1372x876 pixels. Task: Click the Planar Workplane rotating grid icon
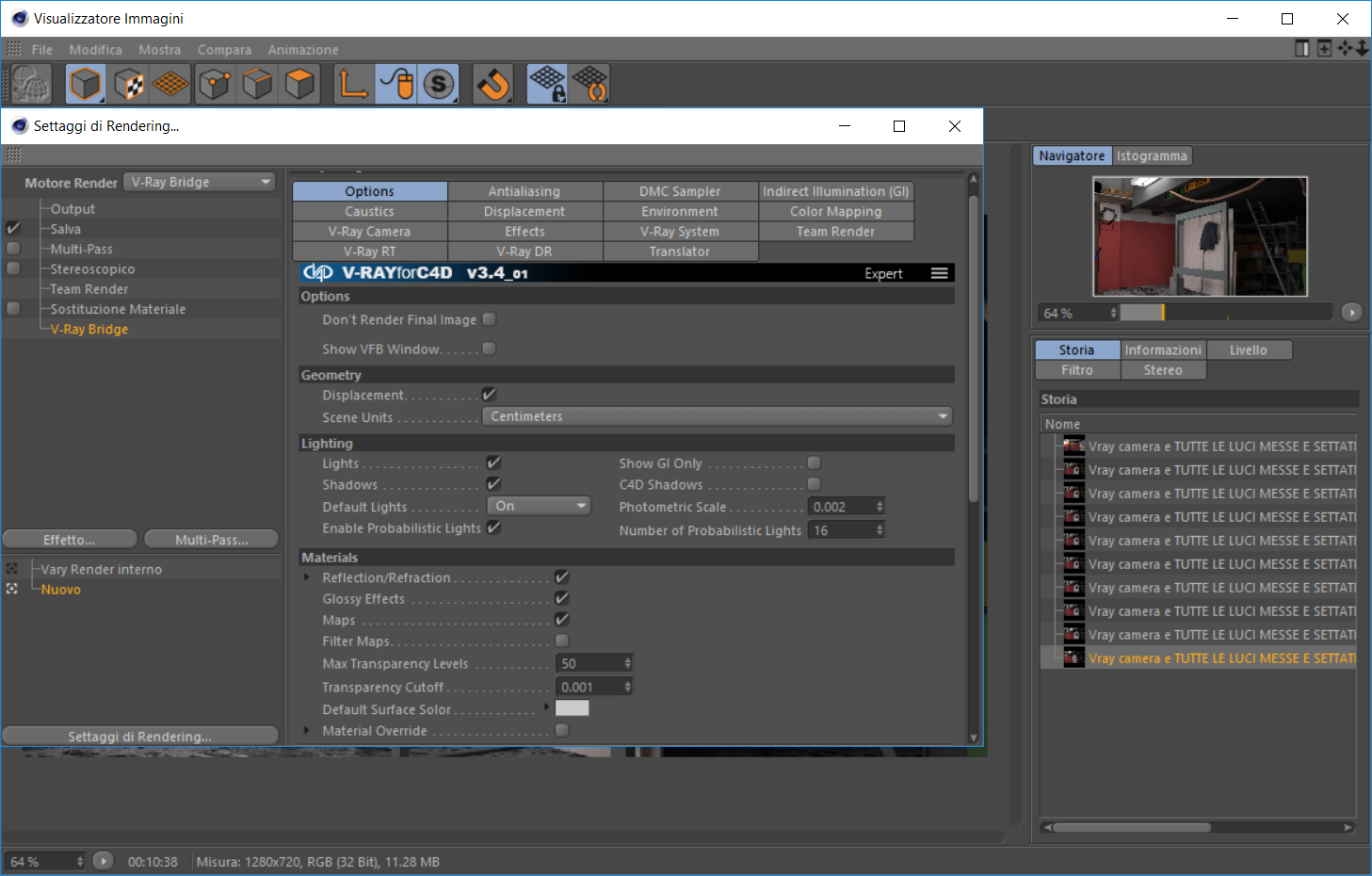590,85
